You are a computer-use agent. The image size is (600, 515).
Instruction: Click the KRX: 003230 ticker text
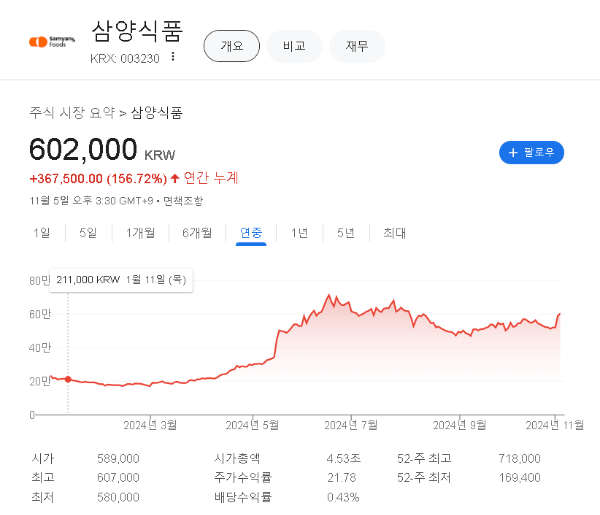coord(125,59)
